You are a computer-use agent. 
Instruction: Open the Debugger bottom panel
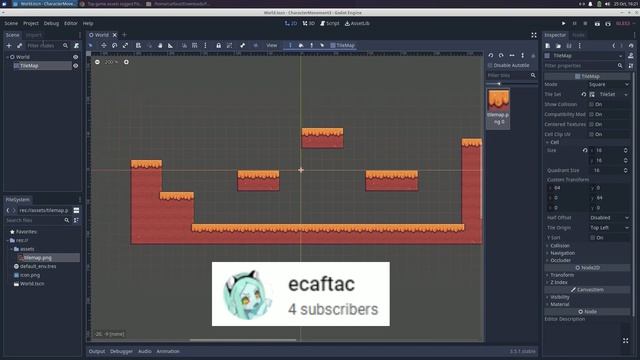pyautogui.click(x=121, y=351)
